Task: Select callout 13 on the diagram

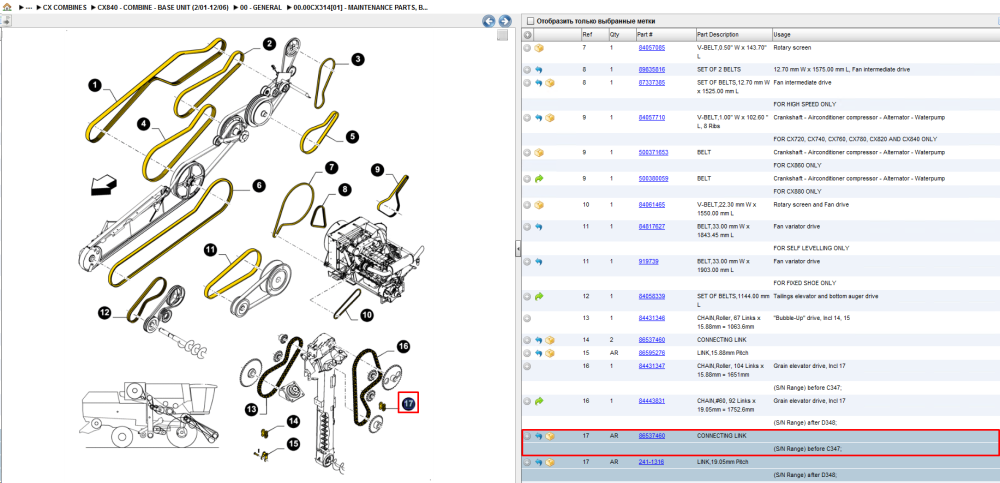Action: point(252,408)
